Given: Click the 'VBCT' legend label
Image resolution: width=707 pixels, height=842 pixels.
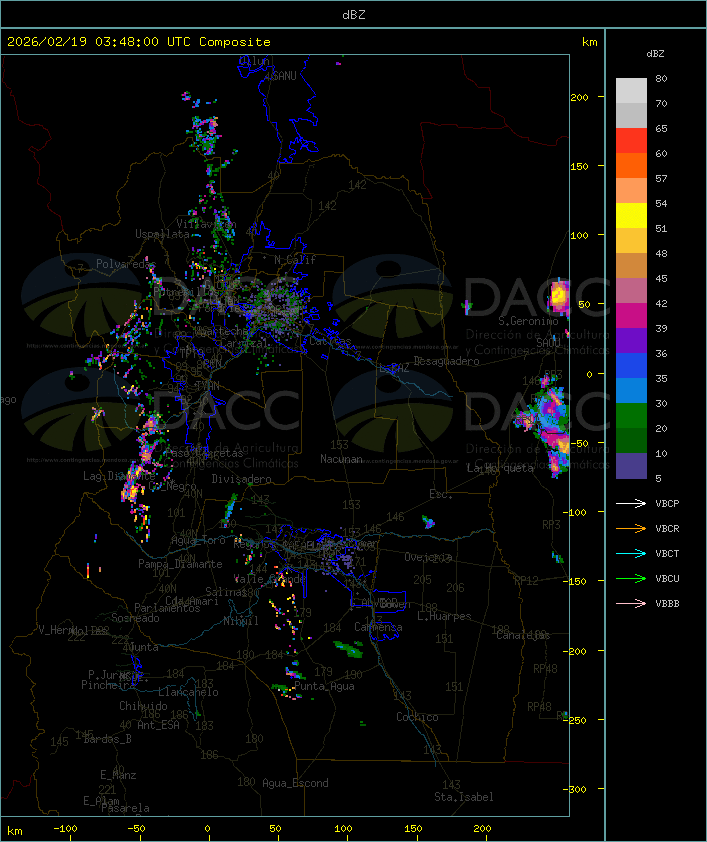Looking at the screenshot, I should click(667, 554).
